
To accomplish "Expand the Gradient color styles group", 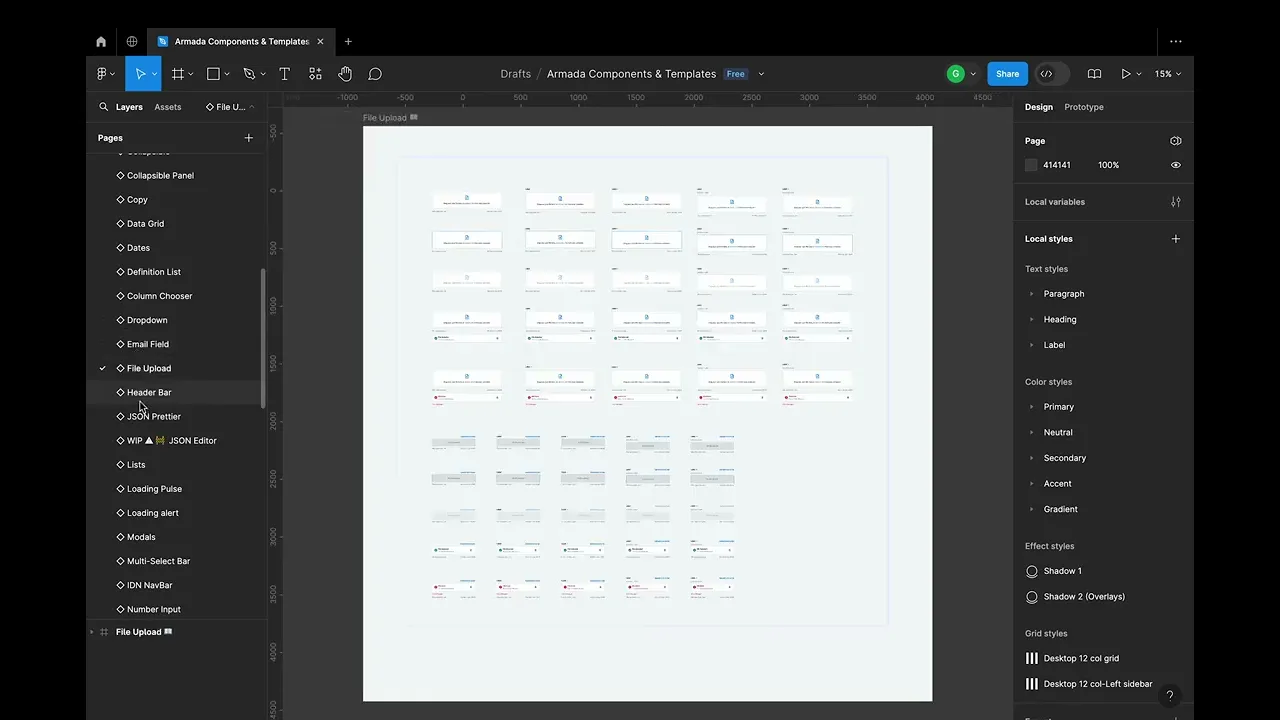I will (1032, 509).
